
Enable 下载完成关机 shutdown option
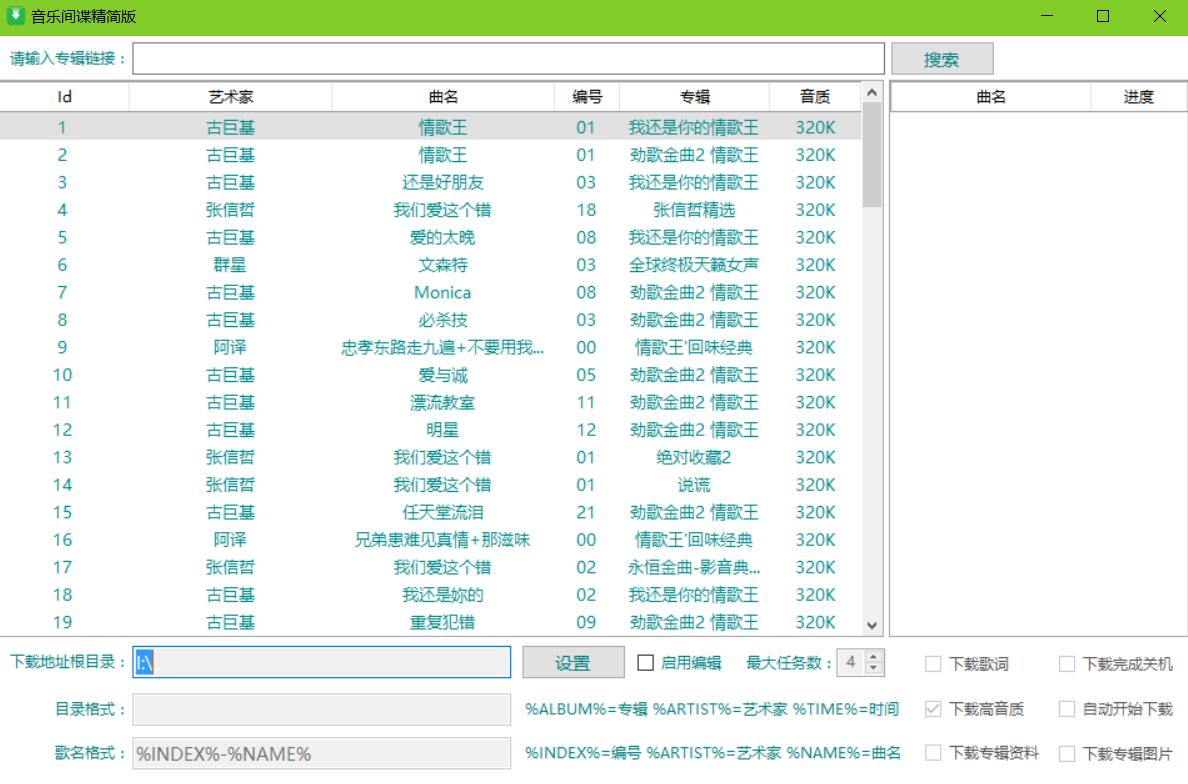[x=1067, y=662]
